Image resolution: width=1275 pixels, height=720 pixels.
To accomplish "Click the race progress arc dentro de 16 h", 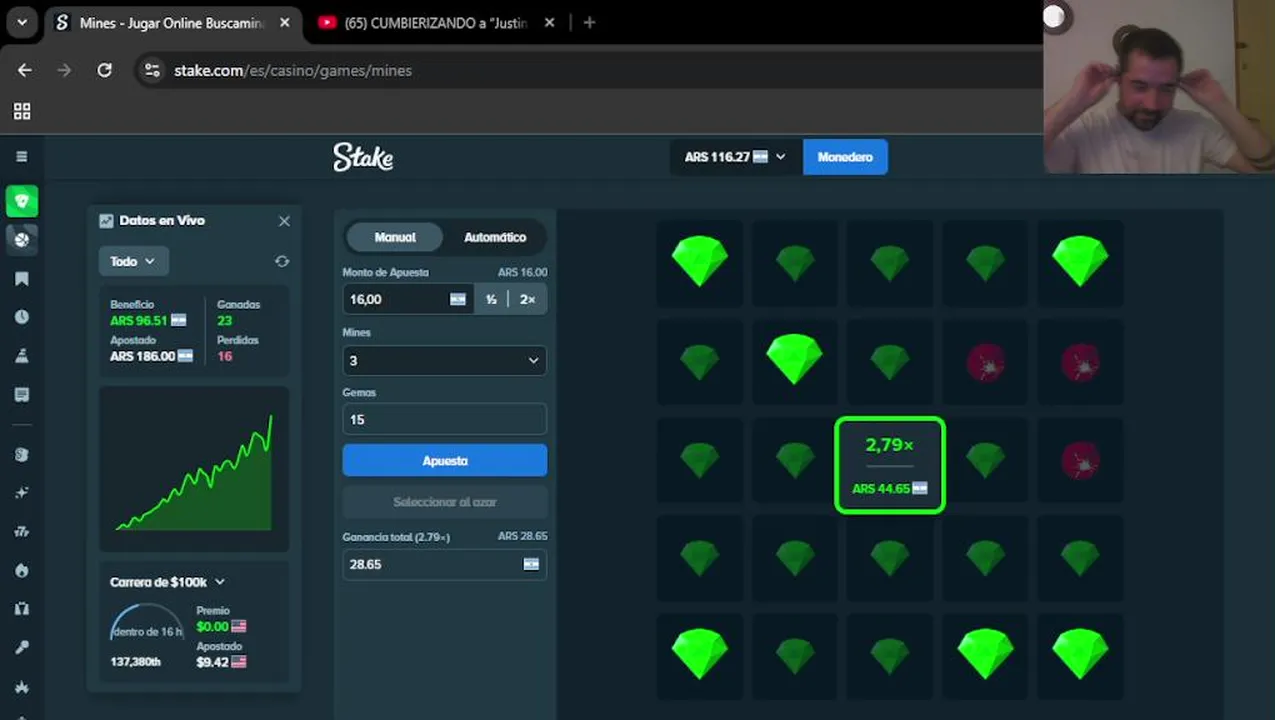I will 147,623.
